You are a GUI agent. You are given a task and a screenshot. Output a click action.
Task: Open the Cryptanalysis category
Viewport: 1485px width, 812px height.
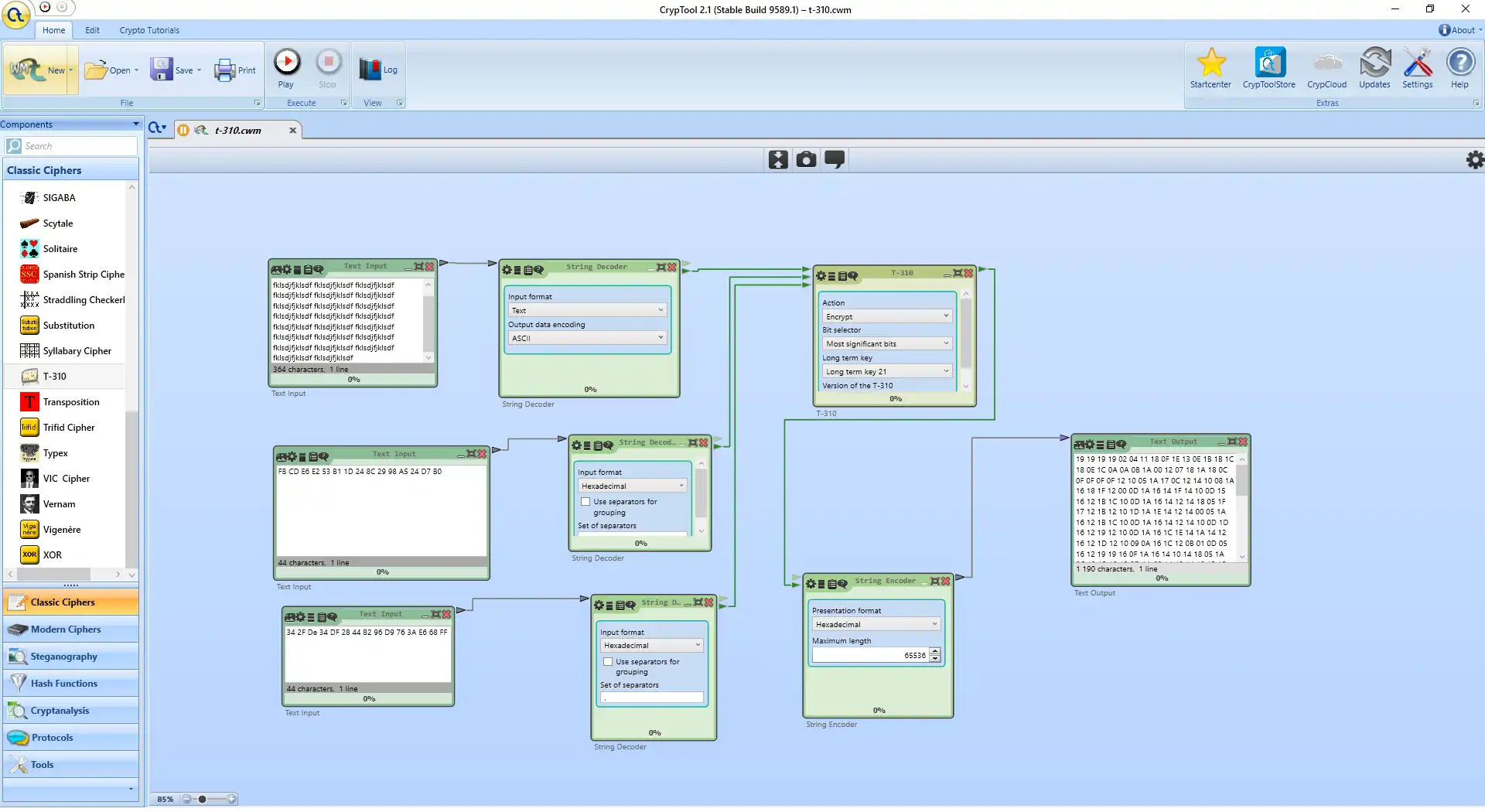click(x=70, y=711)
